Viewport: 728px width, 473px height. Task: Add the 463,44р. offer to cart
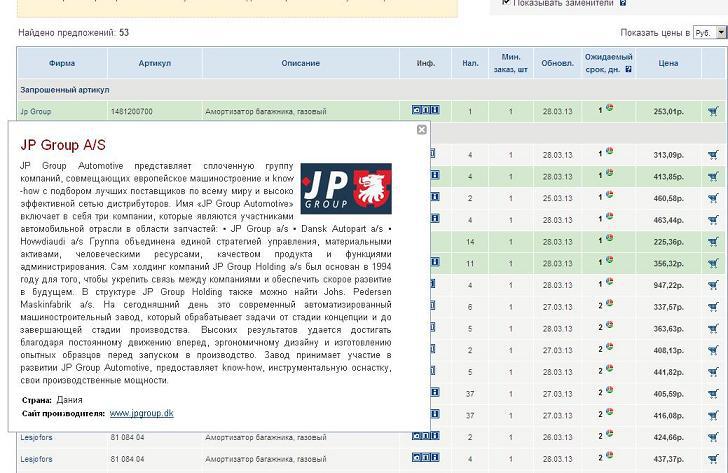coord(713,220)
